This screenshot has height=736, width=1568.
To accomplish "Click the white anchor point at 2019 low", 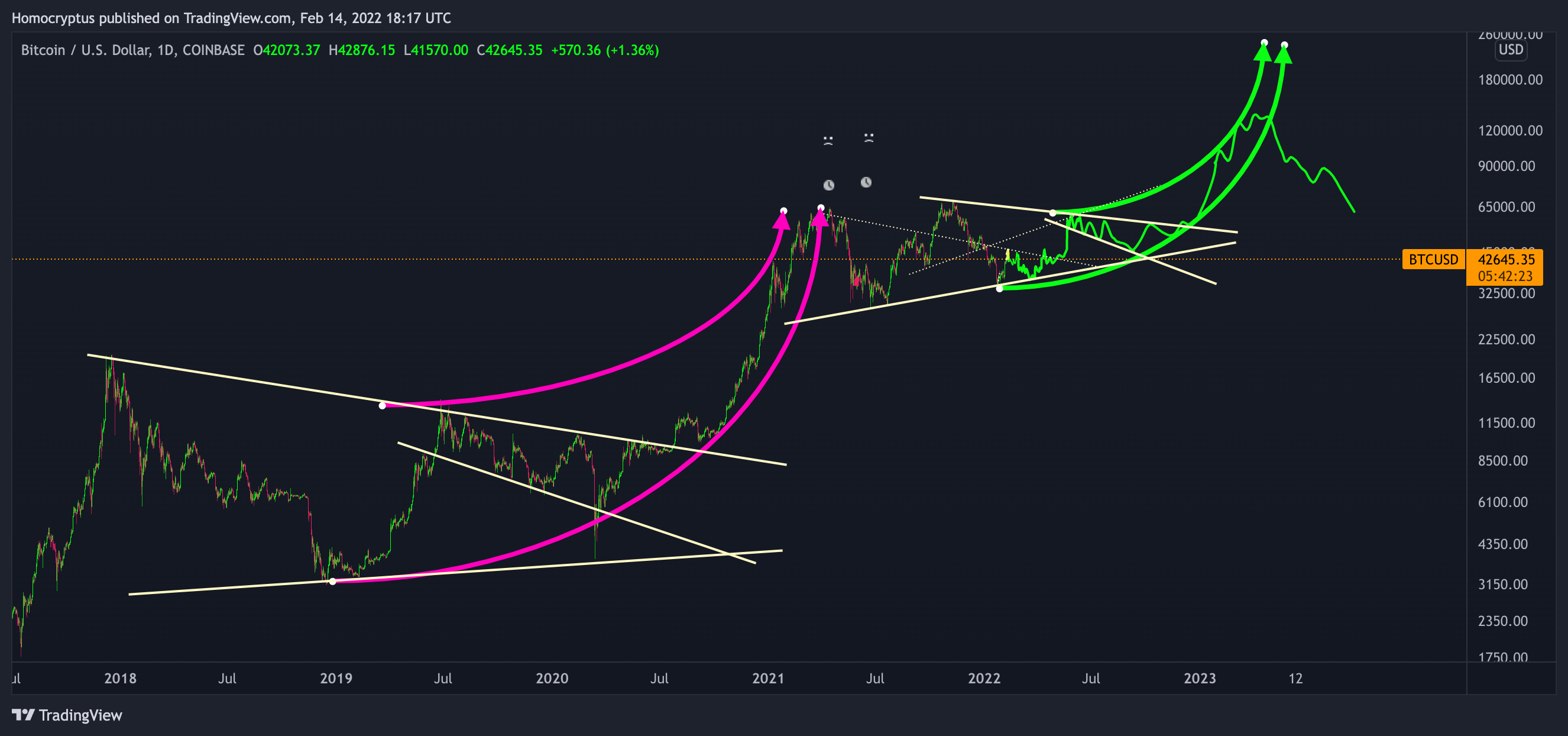I will [x=332, y=581].
